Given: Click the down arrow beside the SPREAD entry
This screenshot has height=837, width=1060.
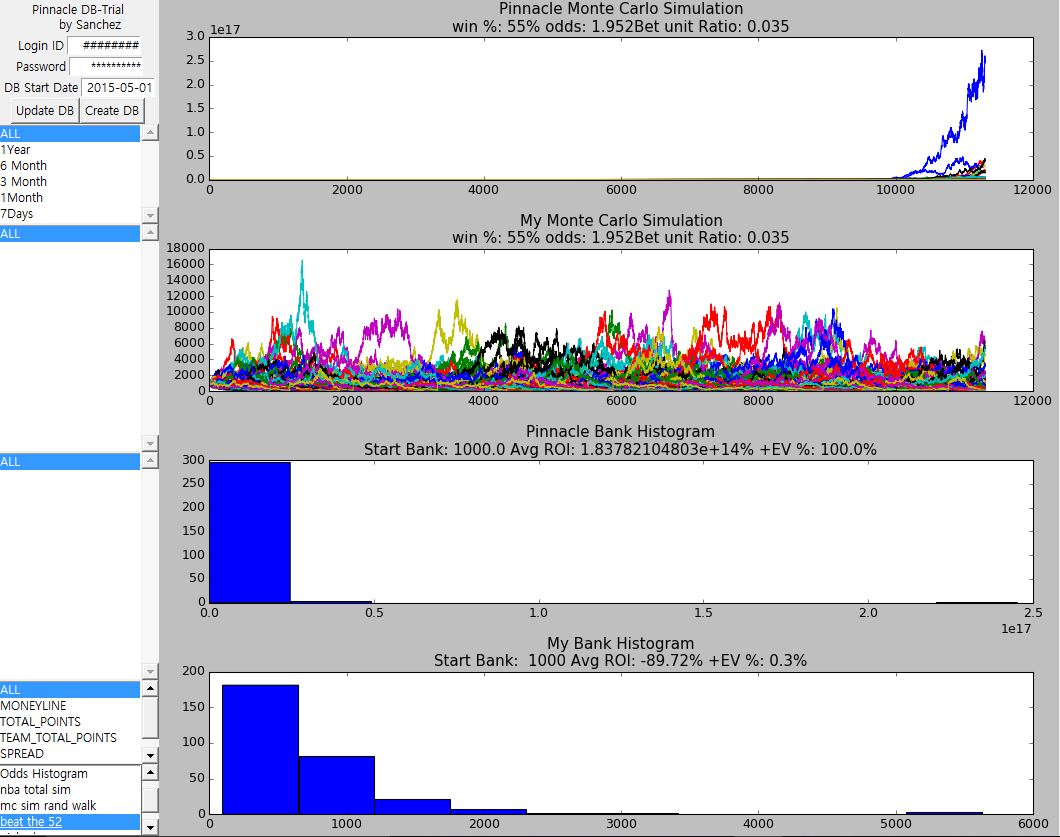Looking at the screenshot, I should click(x=150, y=755).
